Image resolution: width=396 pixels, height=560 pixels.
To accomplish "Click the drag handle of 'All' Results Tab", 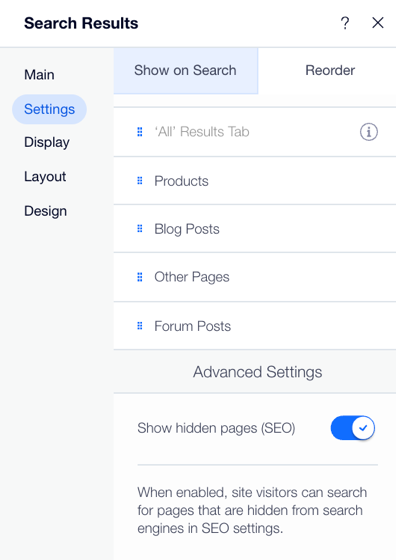I will pos(140,132).
